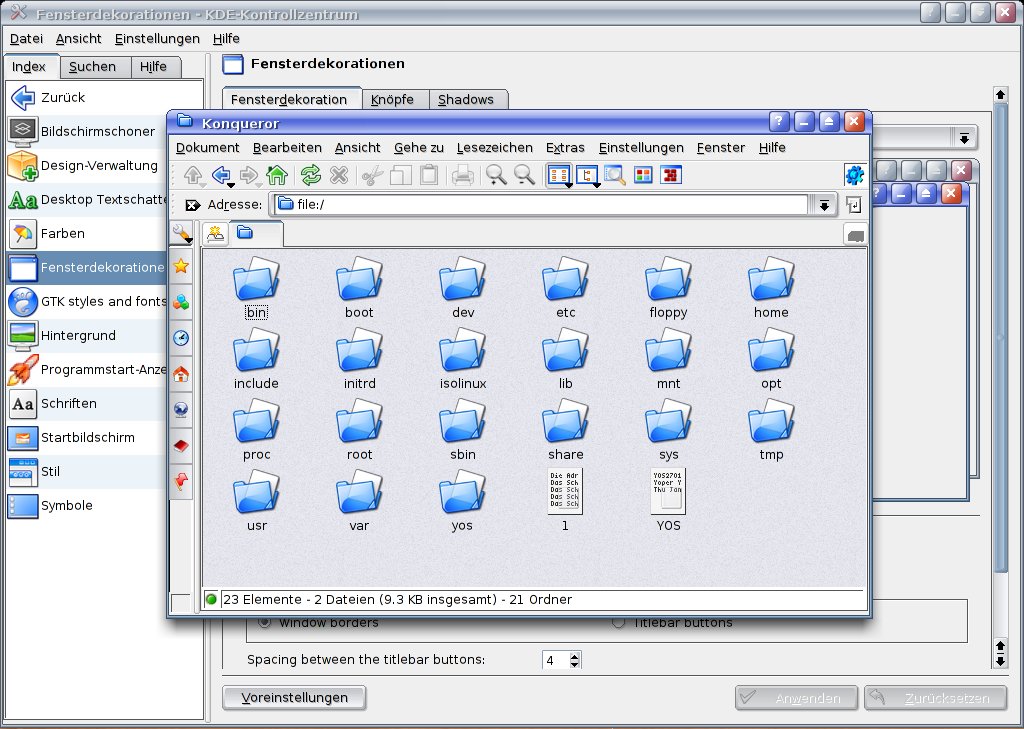This screenshot has width=1024, height=729.
Task: Click in the Adresse field showing file:/
Action: point(541,204)
